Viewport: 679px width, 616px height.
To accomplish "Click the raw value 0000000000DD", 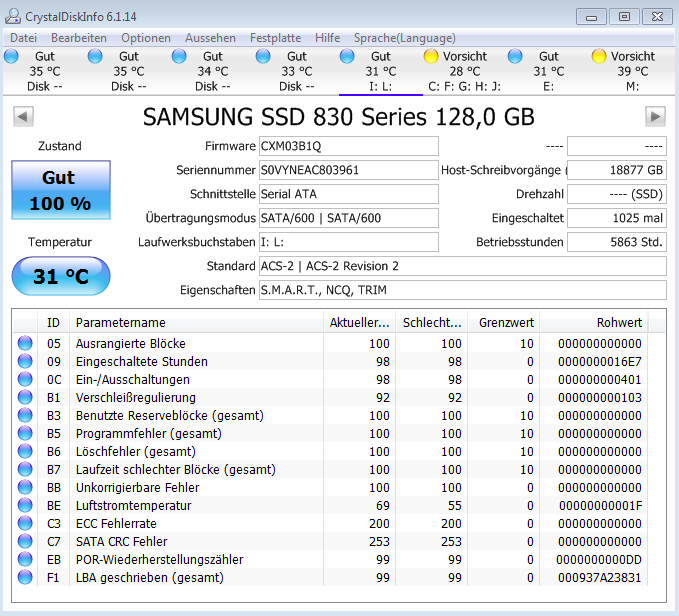I will (x=599, y=560).
